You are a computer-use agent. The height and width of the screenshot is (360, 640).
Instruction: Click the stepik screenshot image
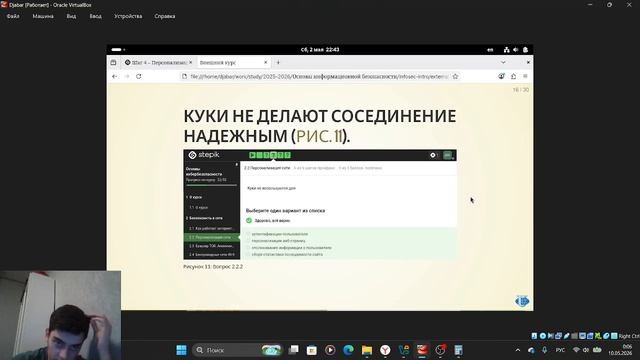pos(320,204)
